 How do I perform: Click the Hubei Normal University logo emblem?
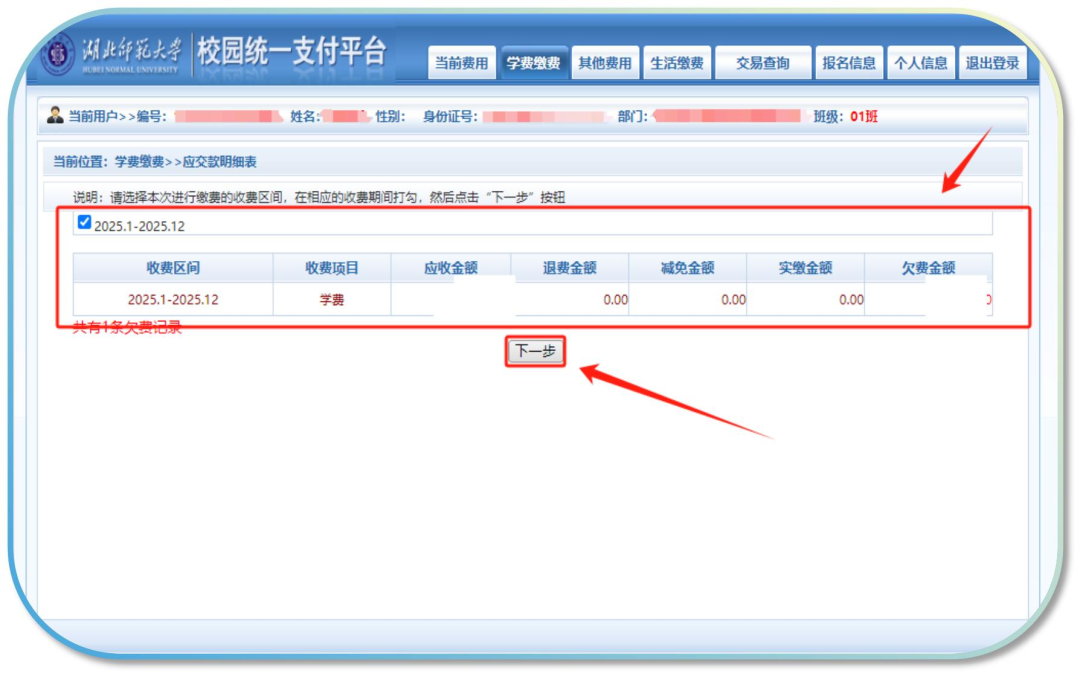coord(58,54)
